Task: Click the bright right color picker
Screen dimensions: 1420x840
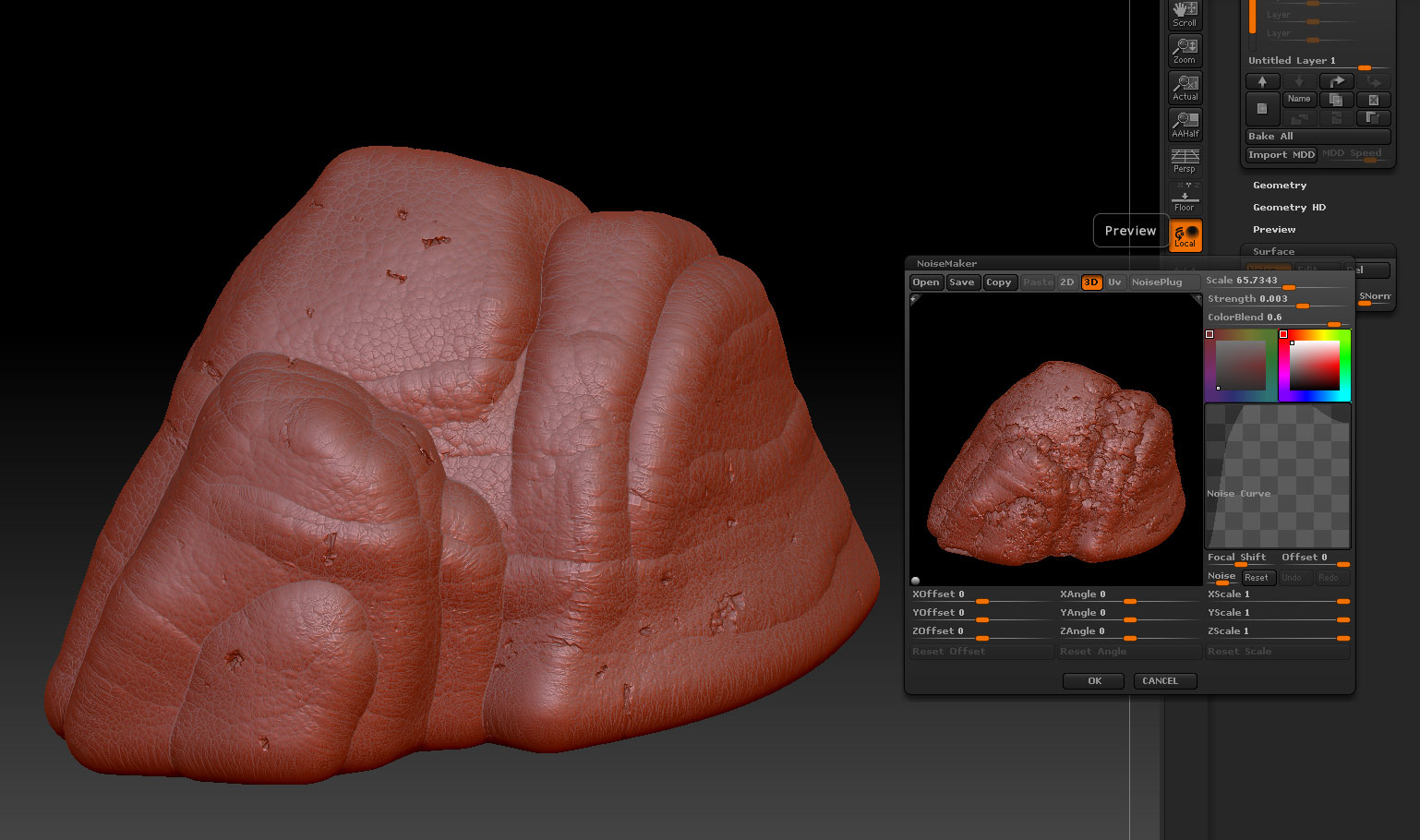Action: [1315, 366]
